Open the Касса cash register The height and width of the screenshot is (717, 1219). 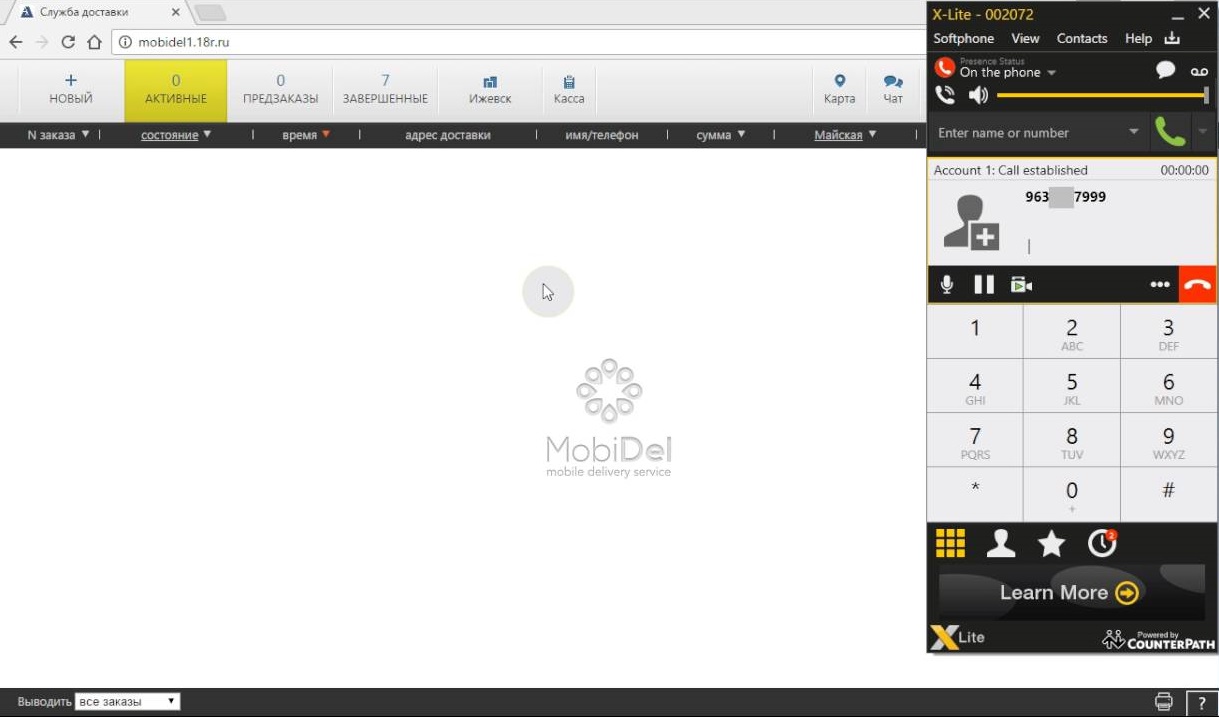(x=569, y=89)
